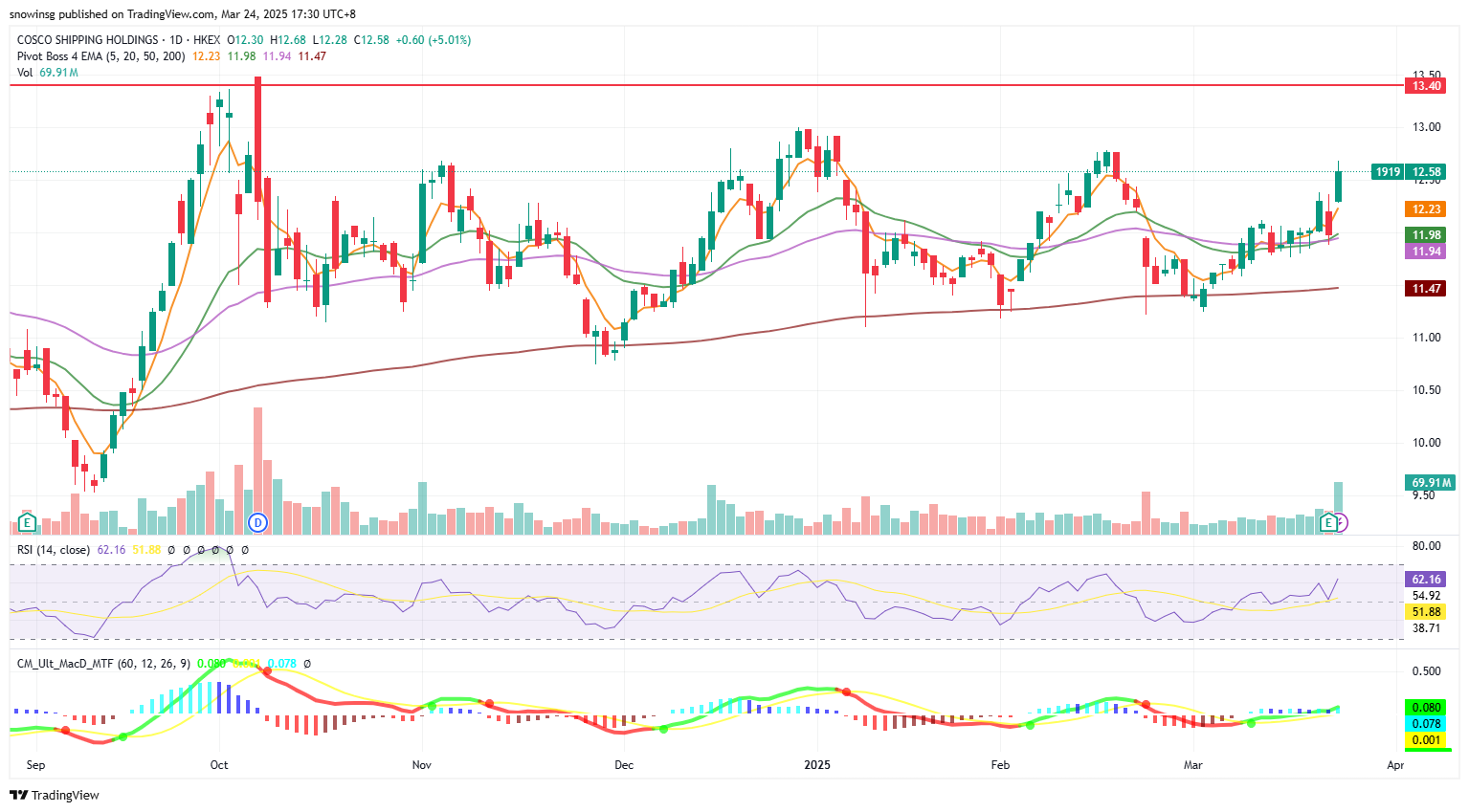Click the HKEX exchange label in the legend

click(x=207, y=40)
